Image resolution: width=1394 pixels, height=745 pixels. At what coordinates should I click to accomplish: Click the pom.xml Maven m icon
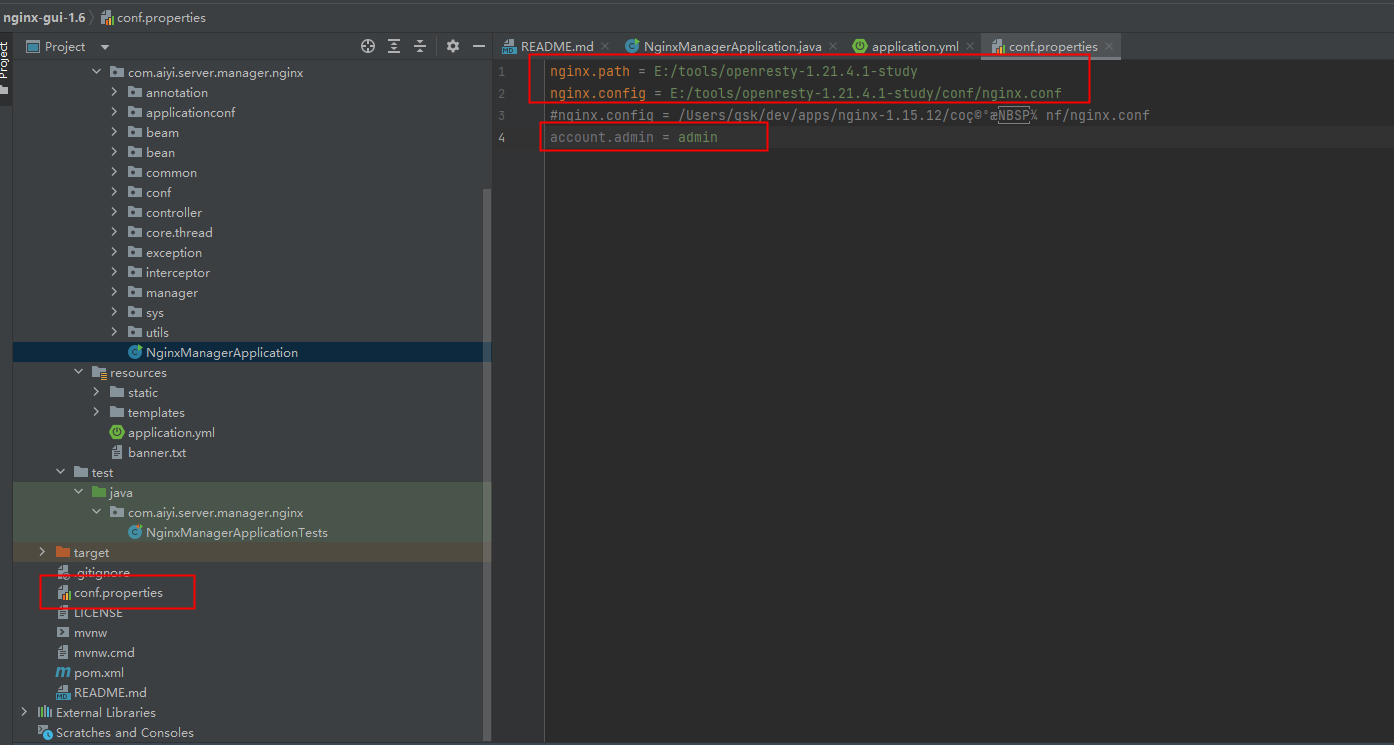[63, 672]
